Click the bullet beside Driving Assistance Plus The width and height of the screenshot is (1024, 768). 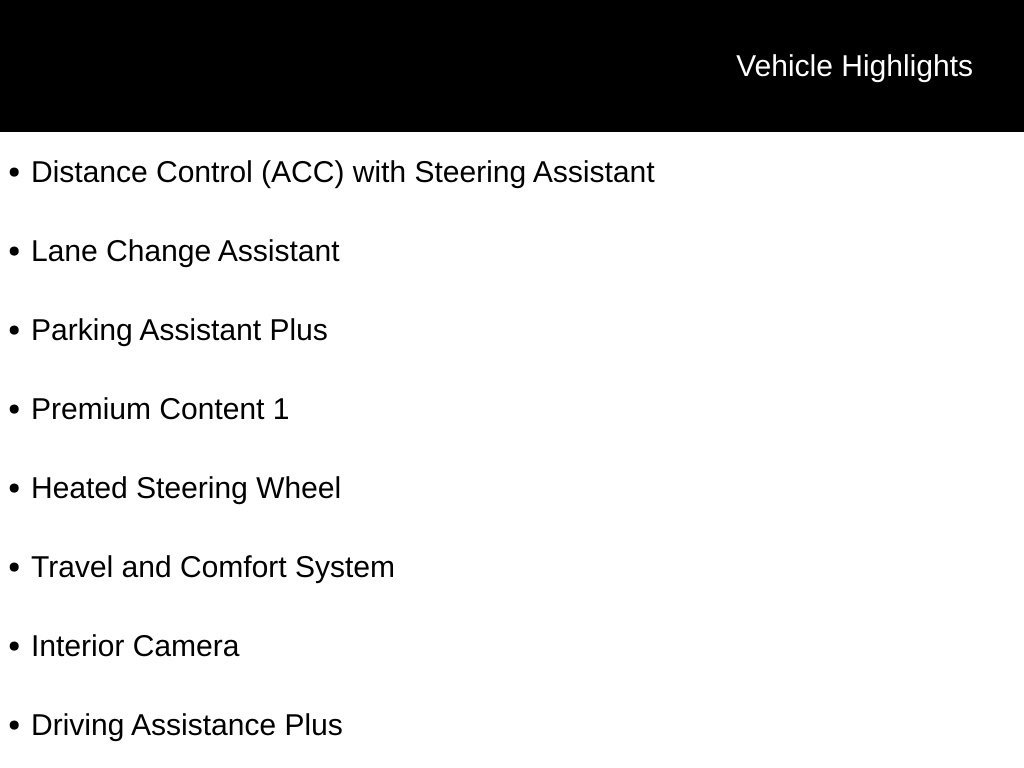(x=14, y=726)
